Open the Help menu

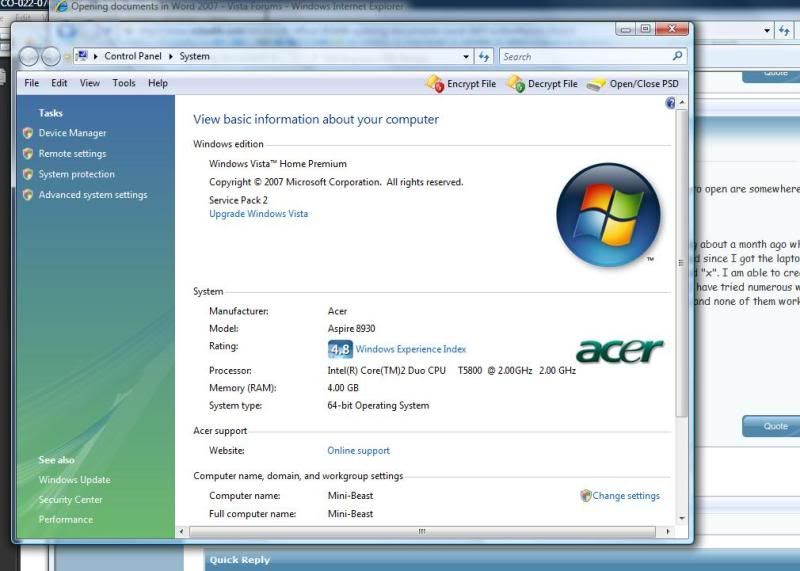click(158, 83)
